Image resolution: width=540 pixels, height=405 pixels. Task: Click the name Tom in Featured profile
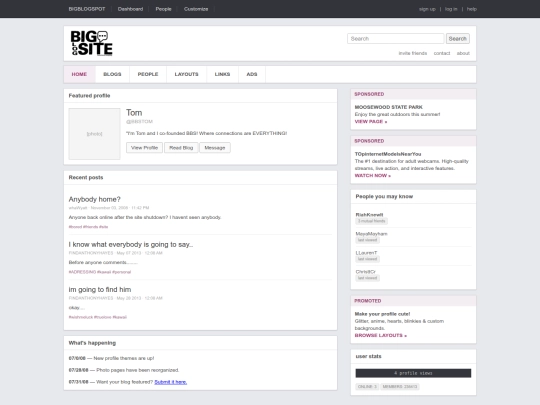(134, 113)
